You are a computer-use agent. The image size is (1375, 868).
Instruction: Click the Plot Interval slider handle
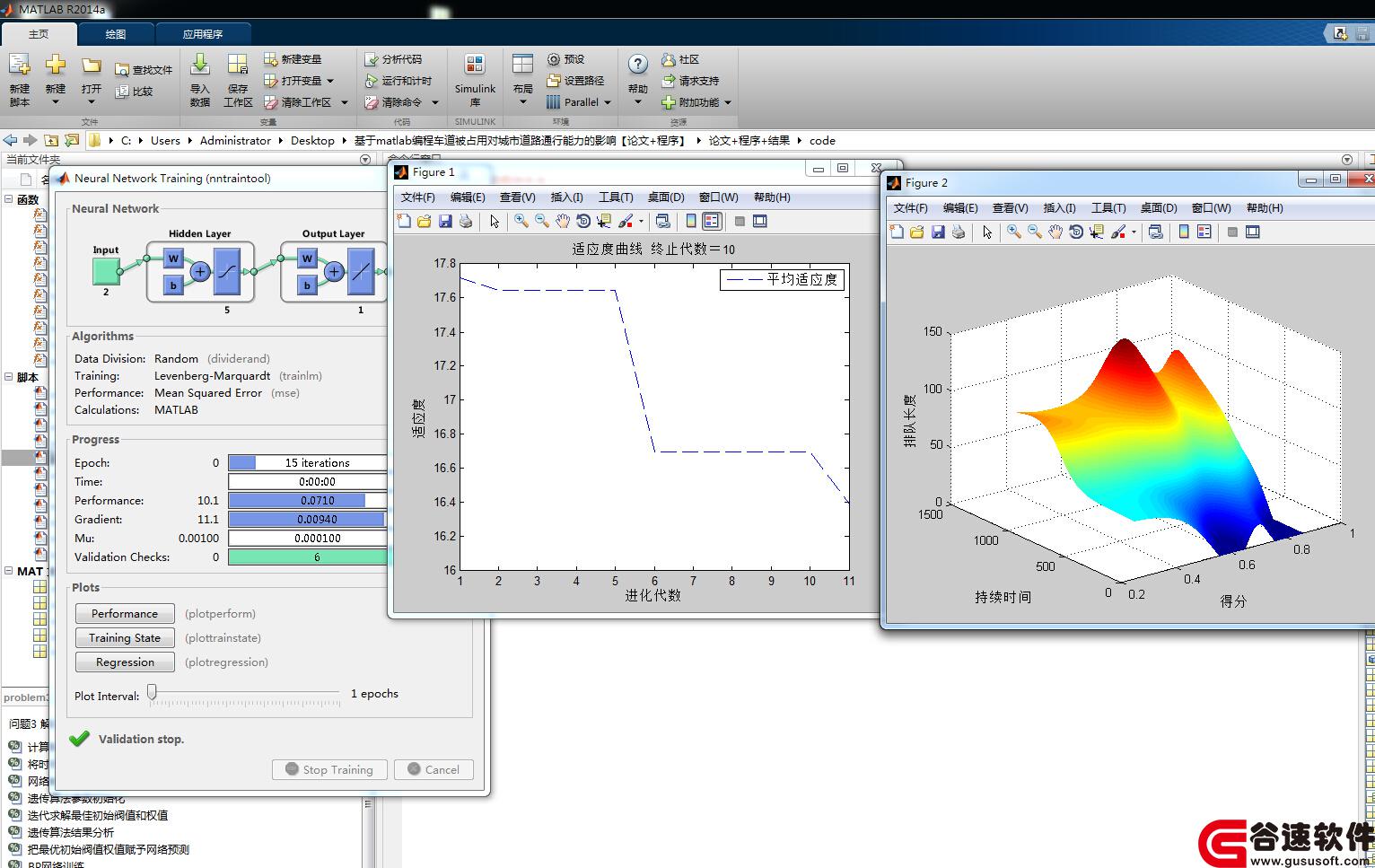(x=153, y=692)
